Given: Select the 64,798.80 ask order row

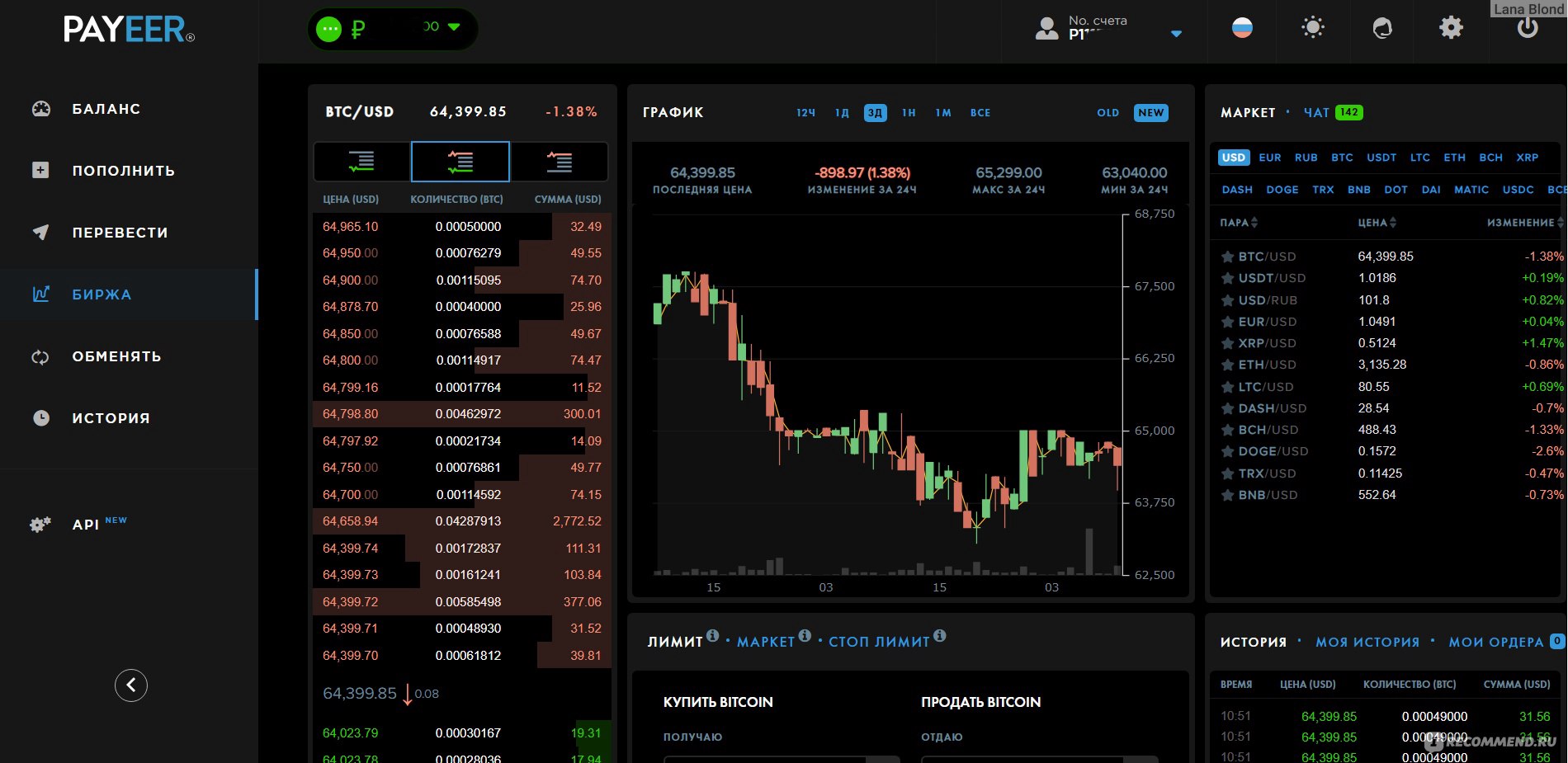Looking at the screenshot, I should coord(462,414).
